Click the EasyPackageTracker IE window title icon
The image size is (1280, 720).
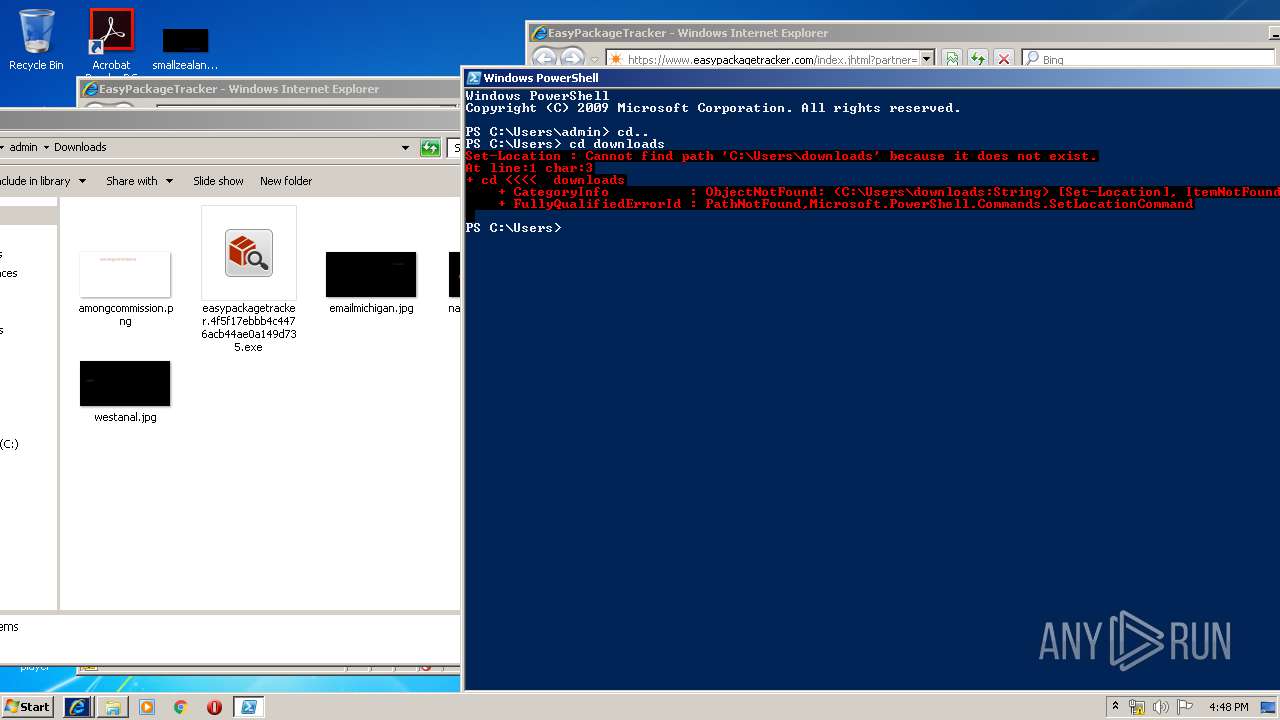(538, 33)
